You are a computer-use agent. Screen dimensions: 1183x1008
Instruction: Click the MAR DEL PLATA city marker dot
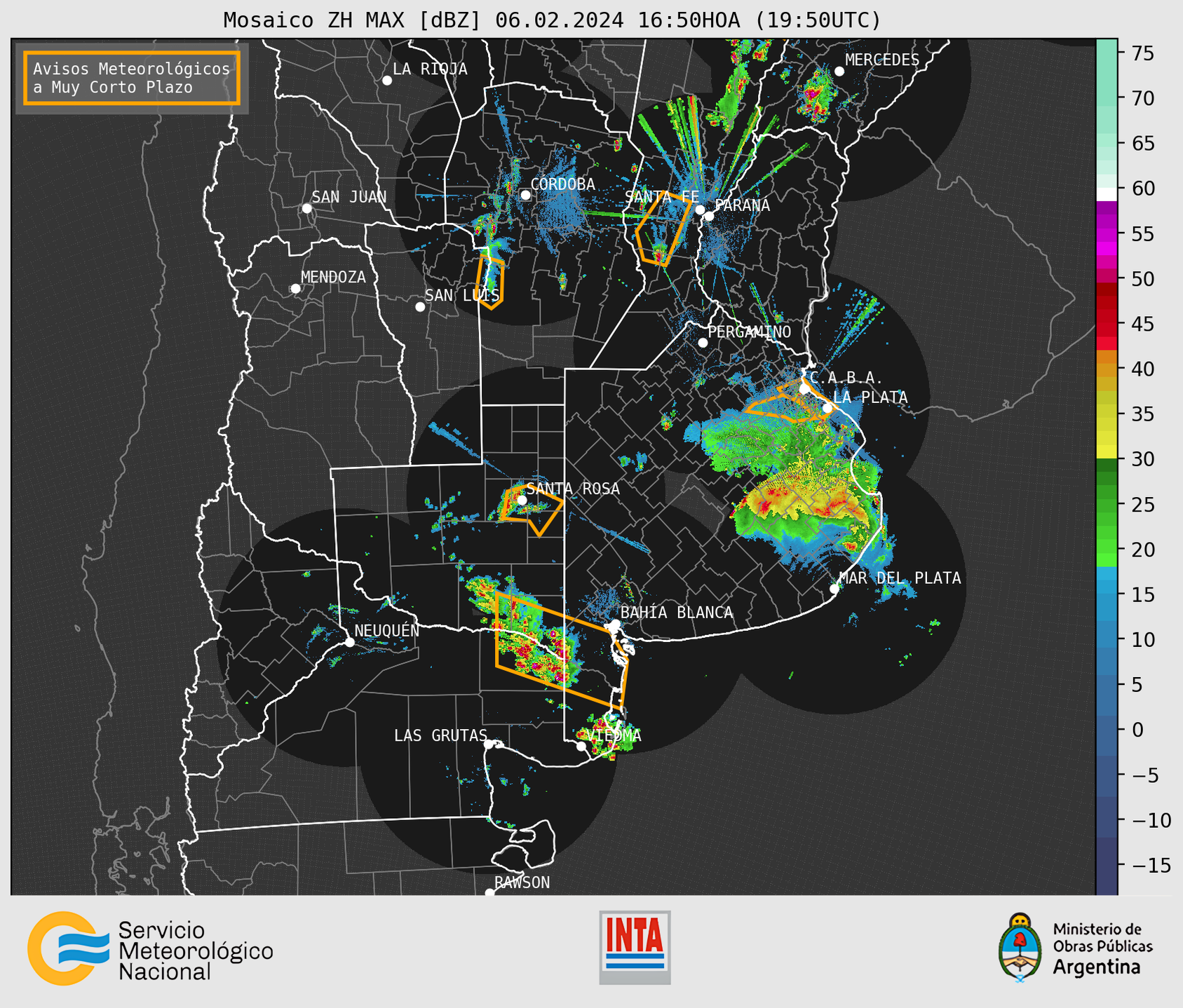tap(834, 589)
